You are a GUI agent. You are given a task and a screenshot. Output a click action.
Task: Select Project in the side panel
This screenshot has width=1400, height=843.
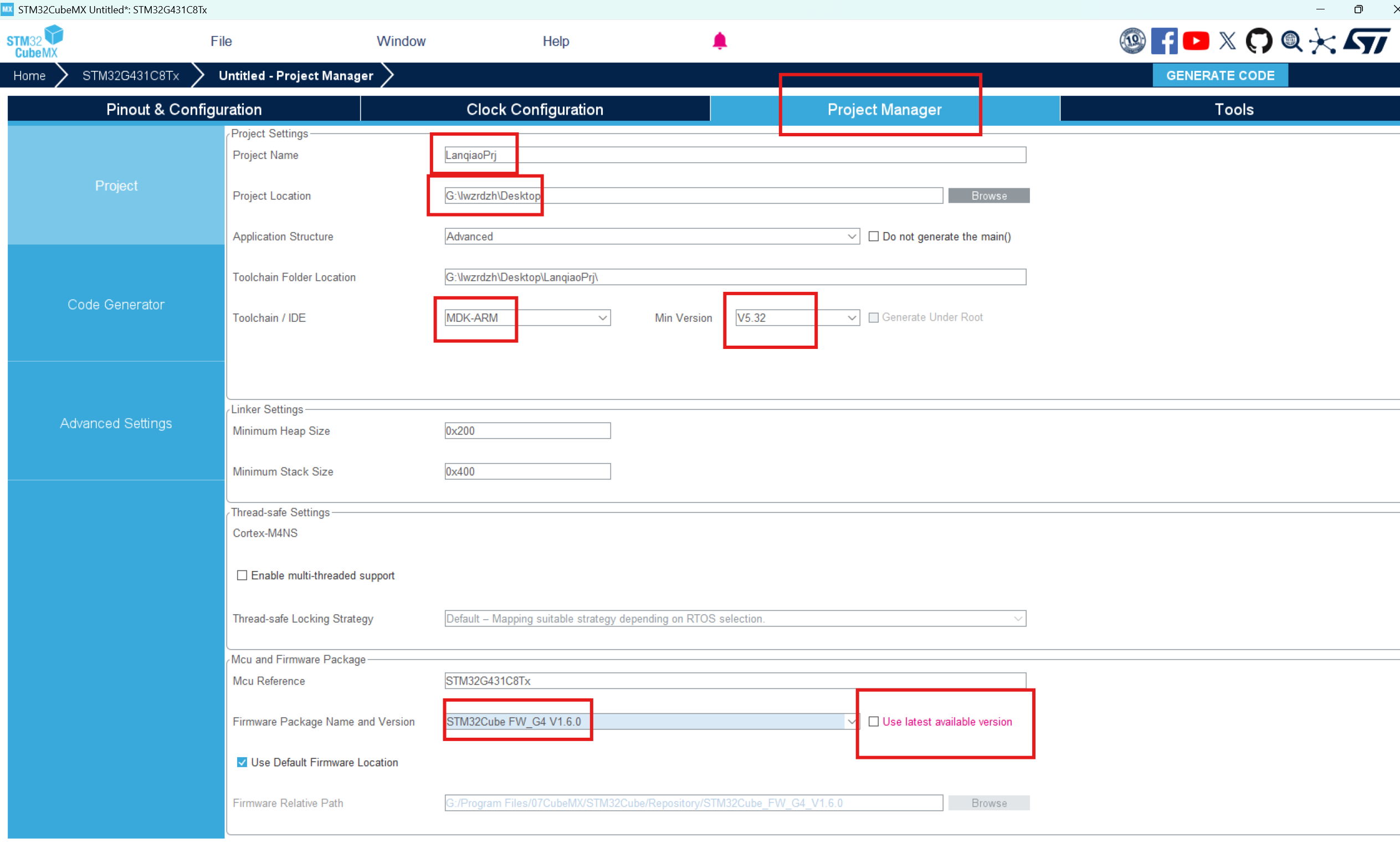[116, 186]
